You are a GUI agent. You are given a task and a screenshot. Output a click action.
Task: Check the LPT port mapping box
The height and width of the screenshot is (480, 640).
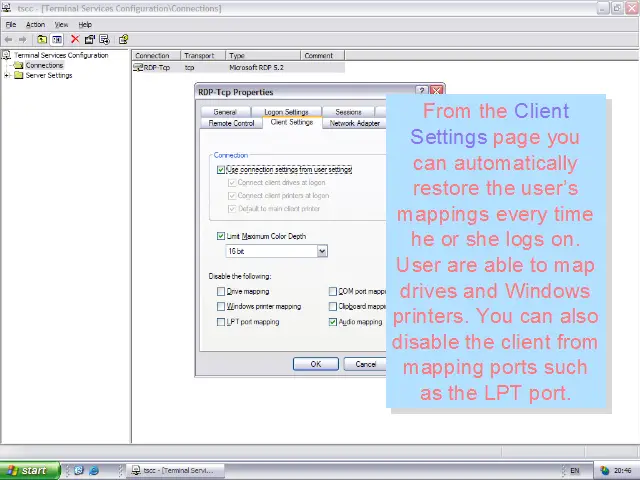(221, 322)
